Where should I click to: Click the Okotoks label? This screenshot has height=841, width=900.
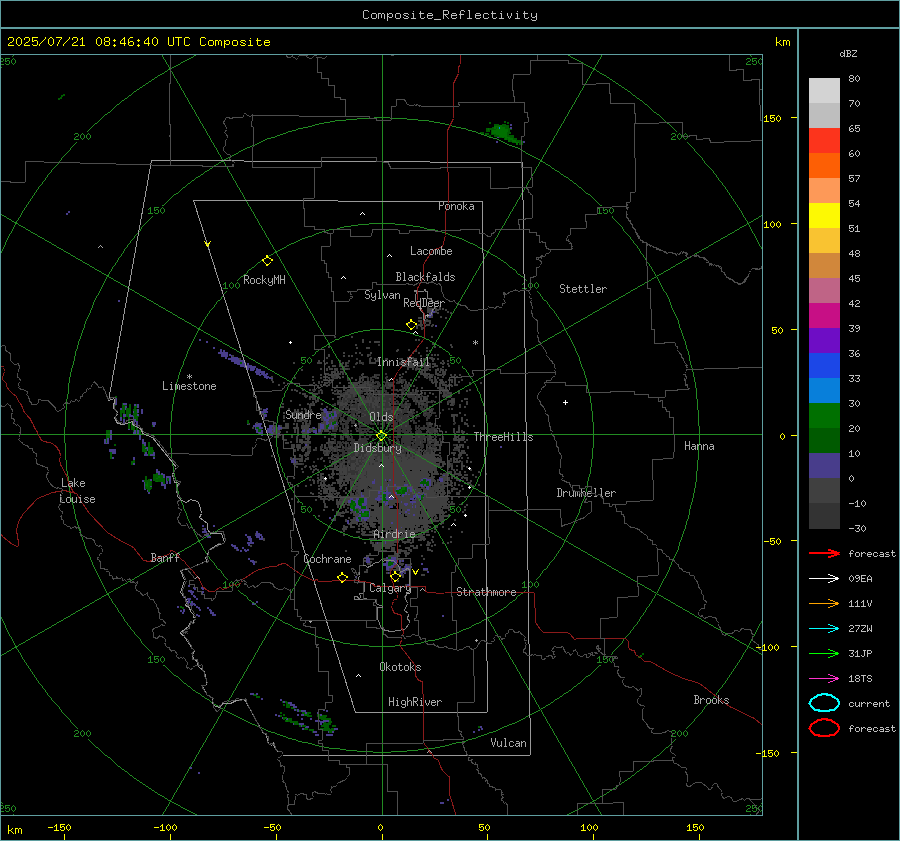(x=400, y=667)
